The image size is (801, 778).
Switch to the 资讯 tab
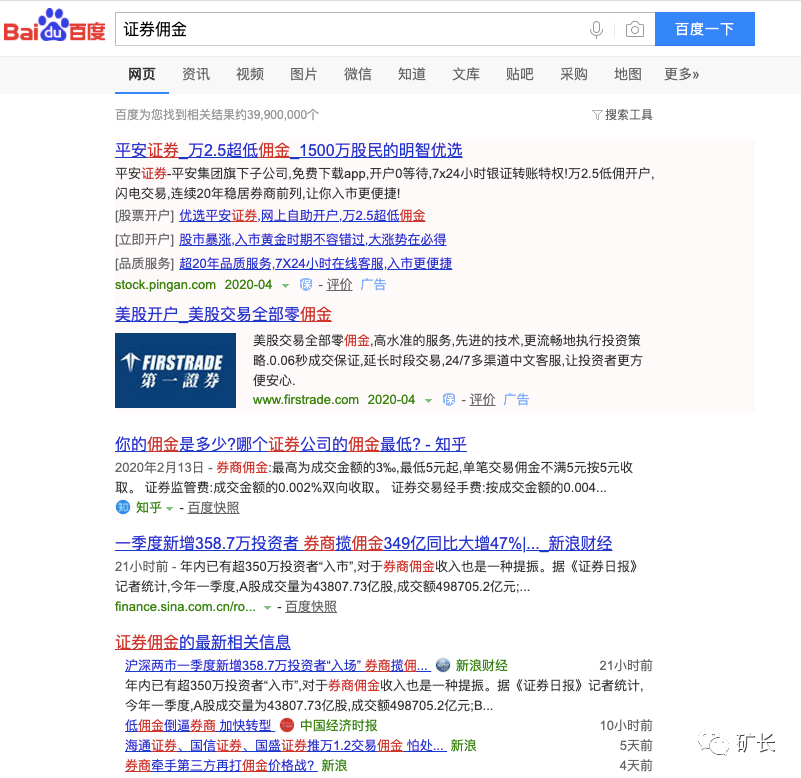(195, 75)
